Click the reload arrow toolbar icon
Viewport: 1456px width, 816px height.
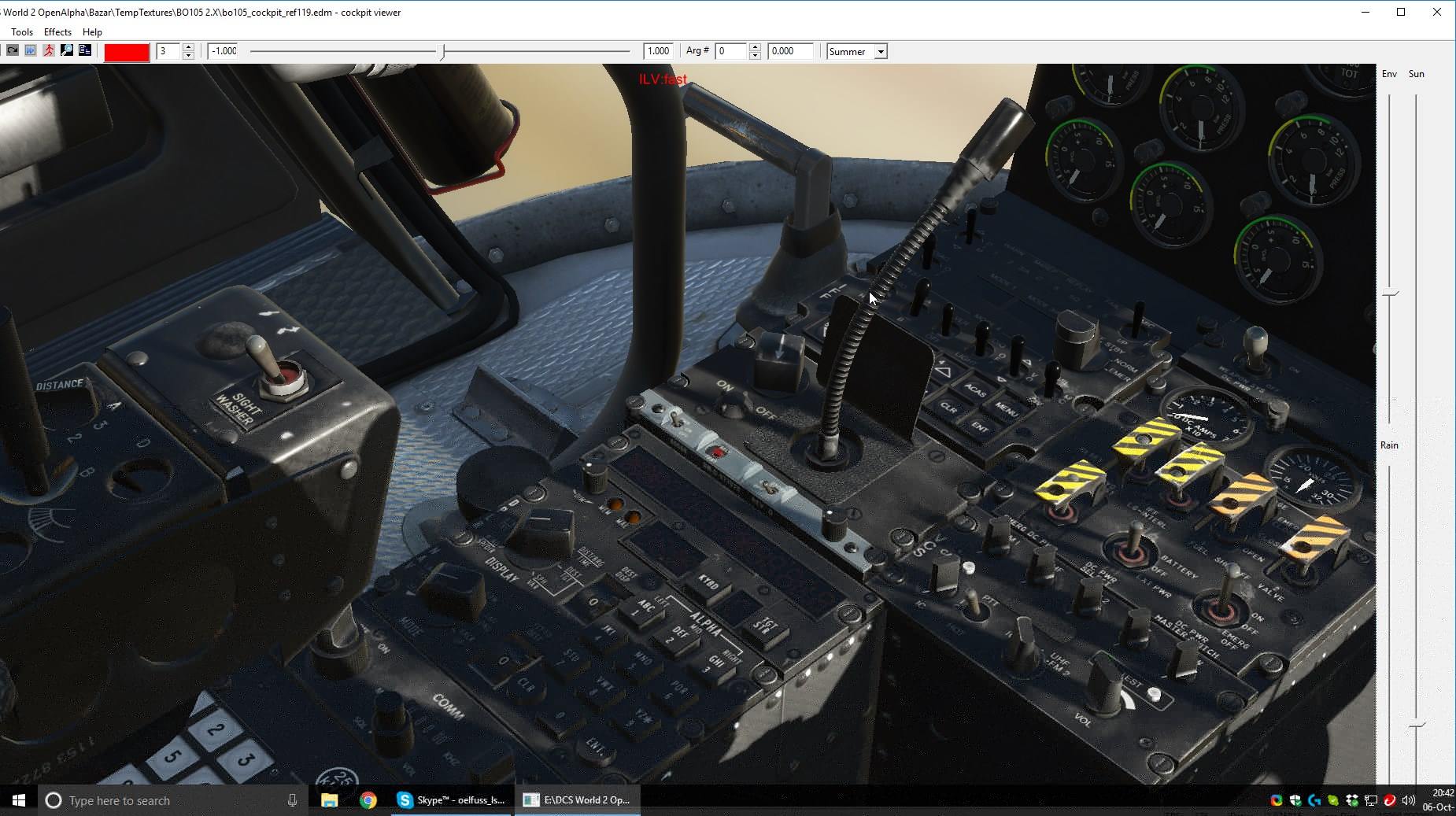[x=13, y=51]
